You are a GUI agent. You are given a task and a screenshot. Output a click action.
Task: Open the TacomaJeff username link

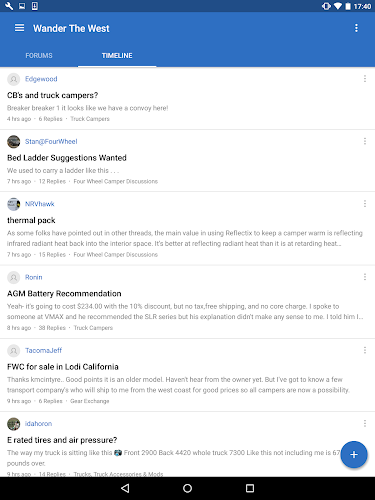(x=43, y=351)
